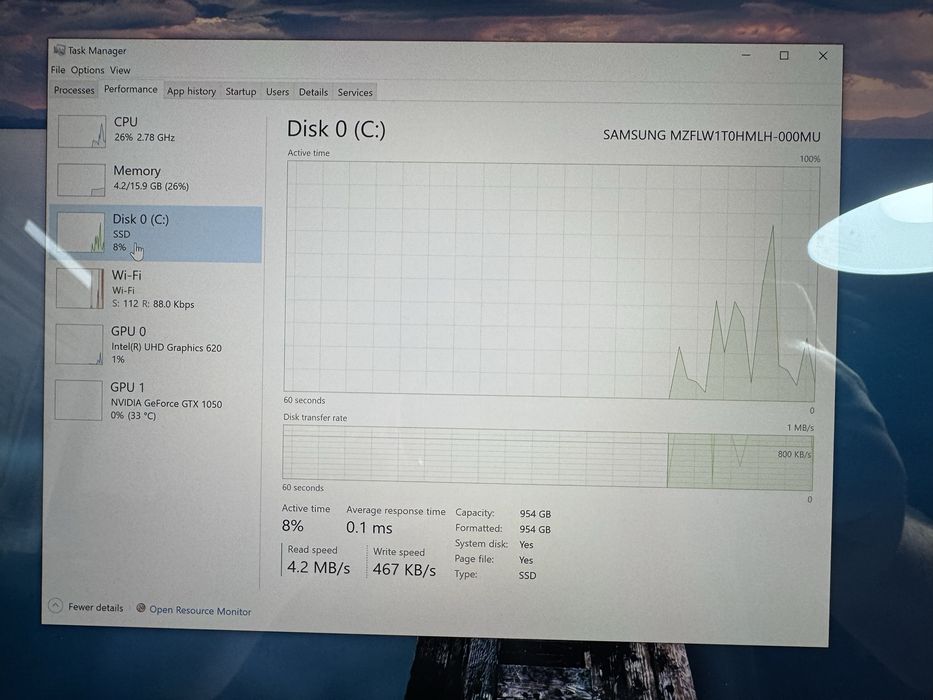Click the Formatted 954 GB value
Viewport: 933px width, 700px height.
pos(535,529)
